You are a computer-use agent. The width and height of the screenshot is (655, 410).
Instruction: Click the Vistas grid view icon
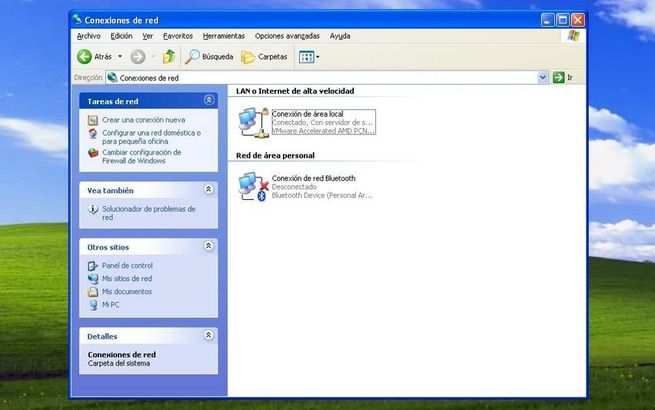coord(306,57)
